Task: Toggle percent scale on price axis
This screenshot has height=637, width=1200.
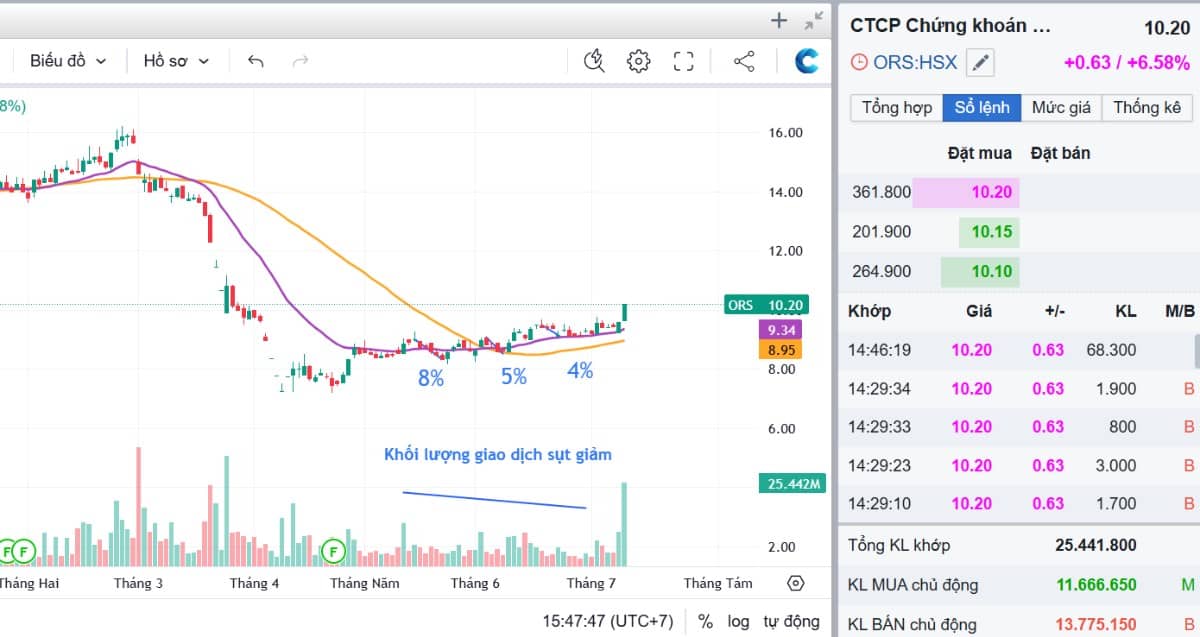Action: (705, 621)
